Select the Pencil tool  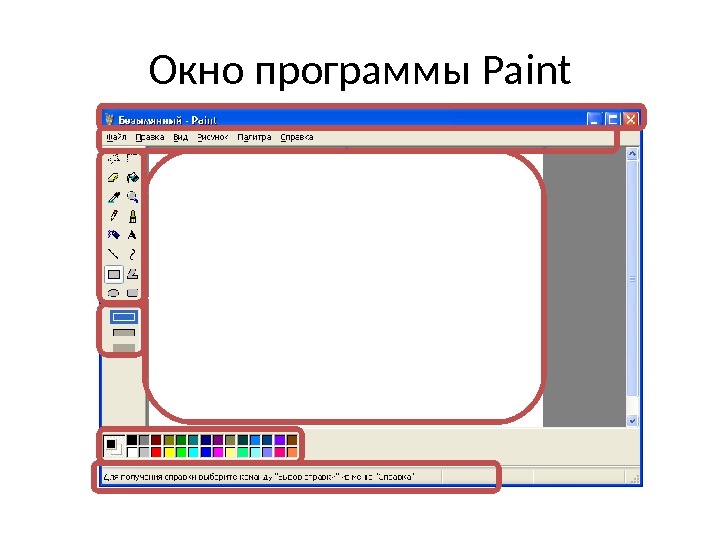pos(113,216)
